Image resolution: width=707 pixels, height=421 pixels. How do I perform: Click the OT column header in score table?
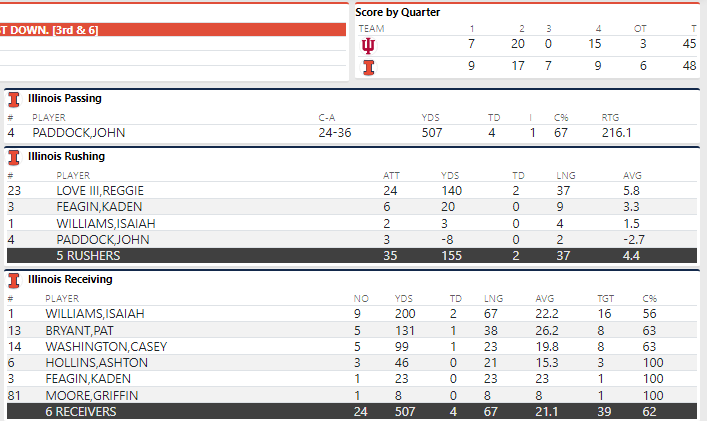click(640, 29)
